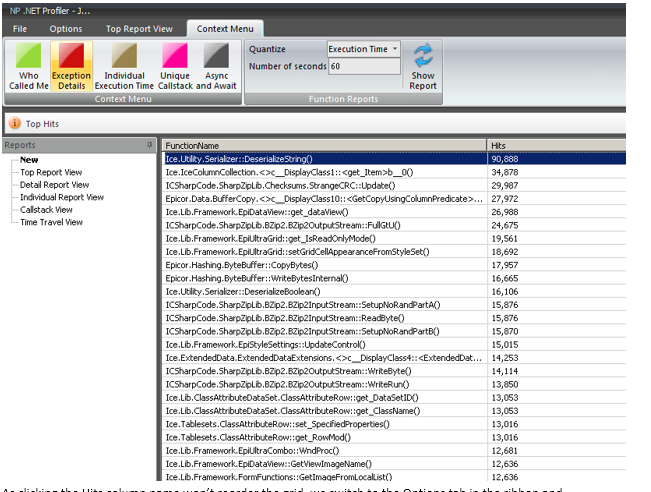The height and width of the screenshot is (492, 651).
Task: Select the Exception Details ribbon button
Action: [71, 66]
